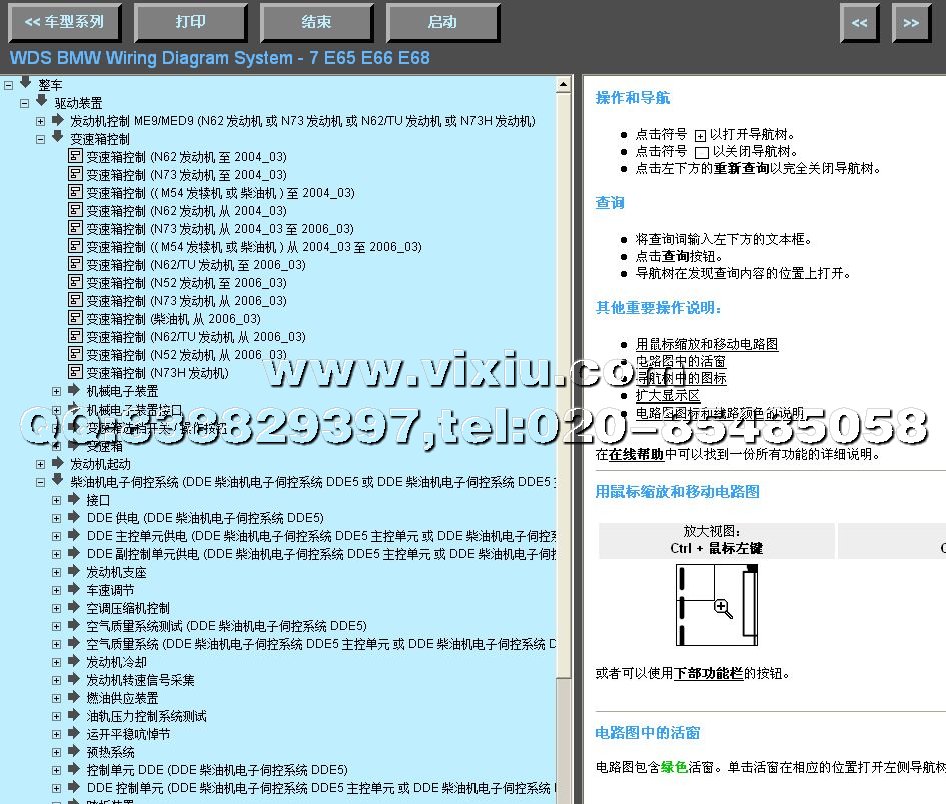Click arrow icon next to 燃油供应装置
The height and width of the screenshot is (804, 946).
[x=73, y=697]
